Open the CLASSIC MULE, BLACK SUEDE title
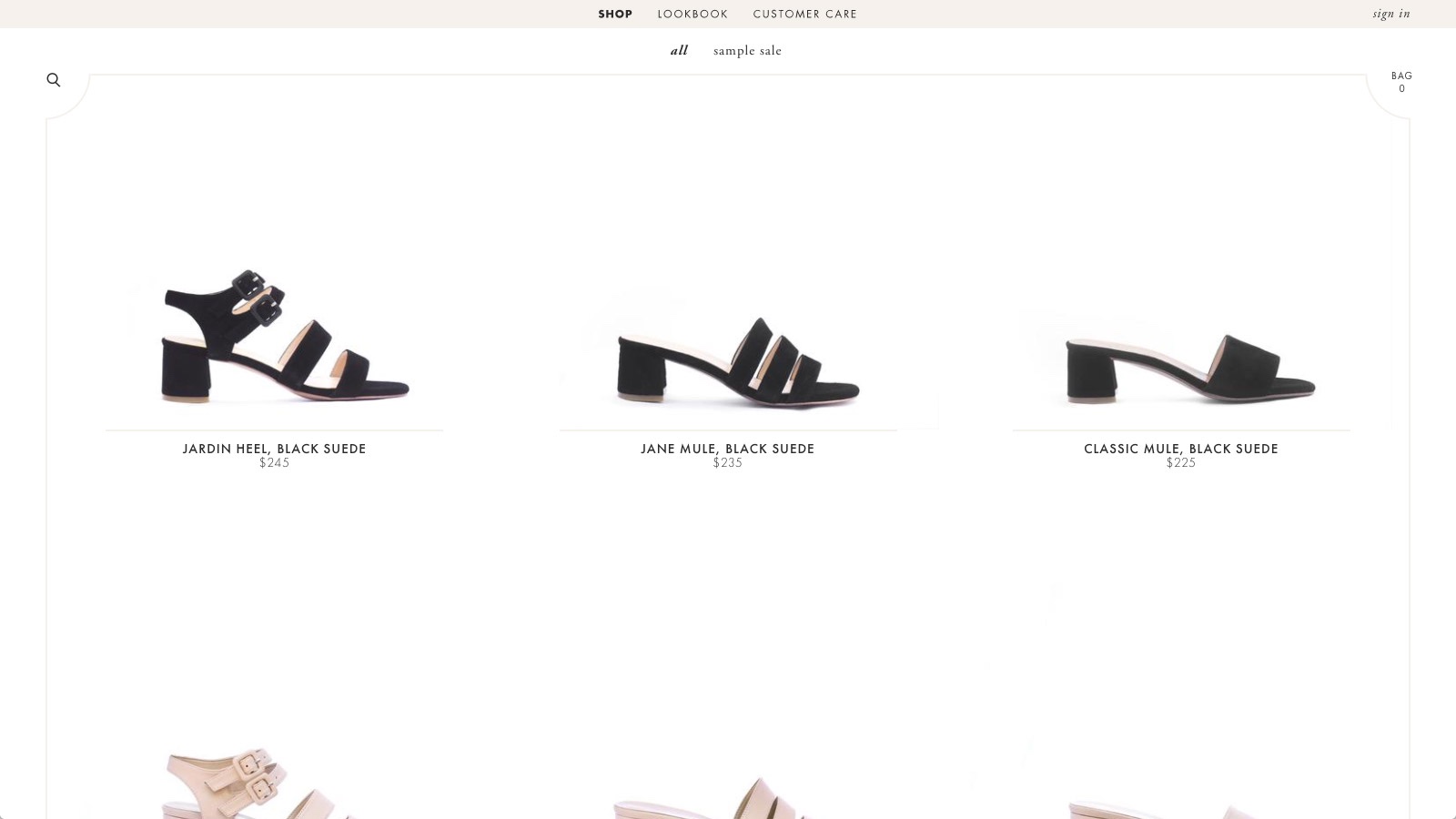This screenshot has height=819, width=1456. 1181,449
